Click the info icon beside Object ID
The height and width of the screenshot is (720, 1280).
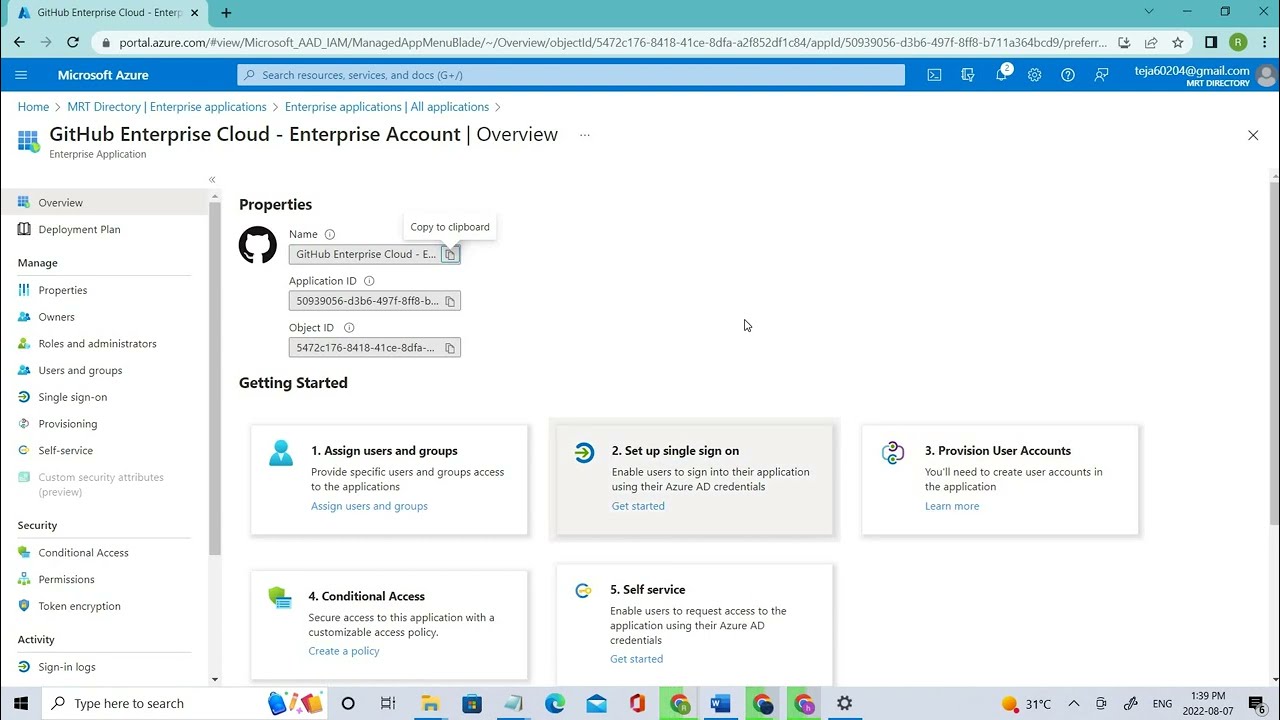349,328
